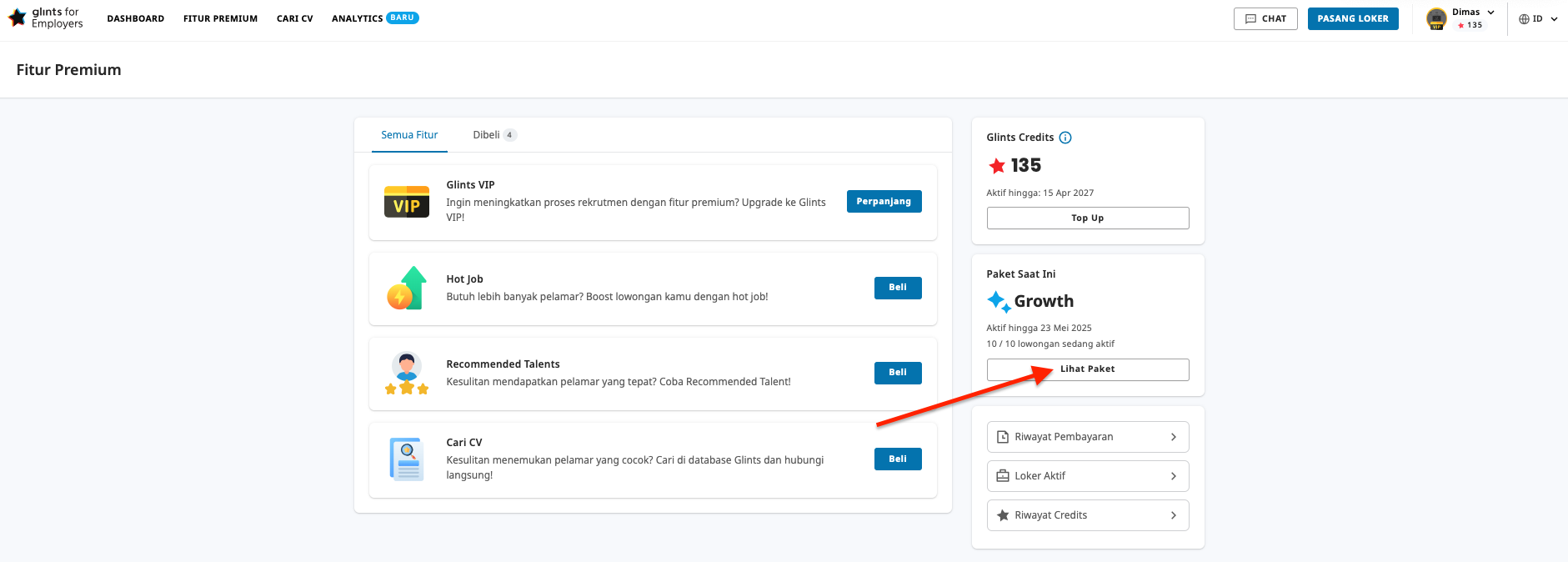This screenshot has width=1568, height=562.
Task: Click the chevron on Riwayat Credits row
Action: point(1174,515)
